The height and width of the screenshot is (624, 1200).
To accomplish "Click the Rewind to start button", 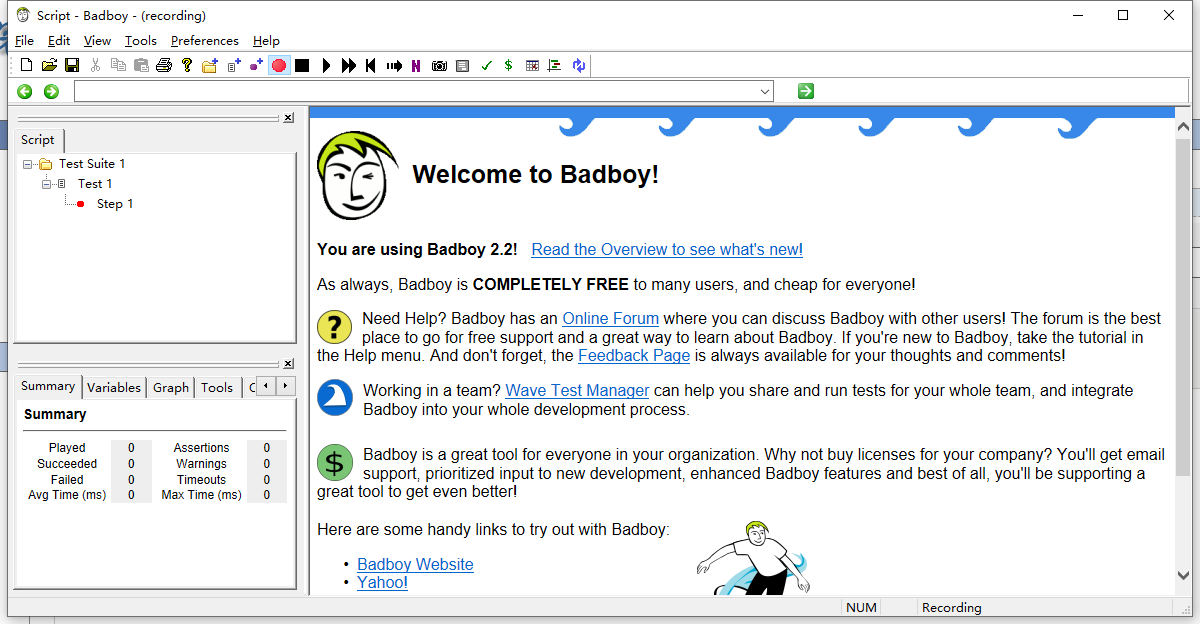I will (x=371, y=65).
